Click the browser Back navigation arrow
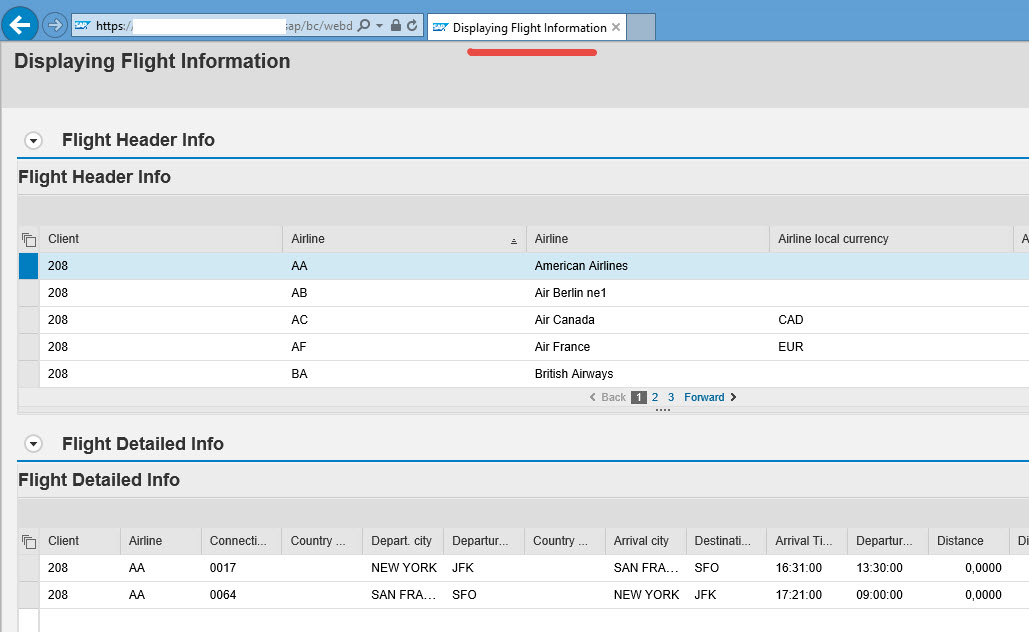The height and width of the screenshot is (632, 1029). [19, 24]
